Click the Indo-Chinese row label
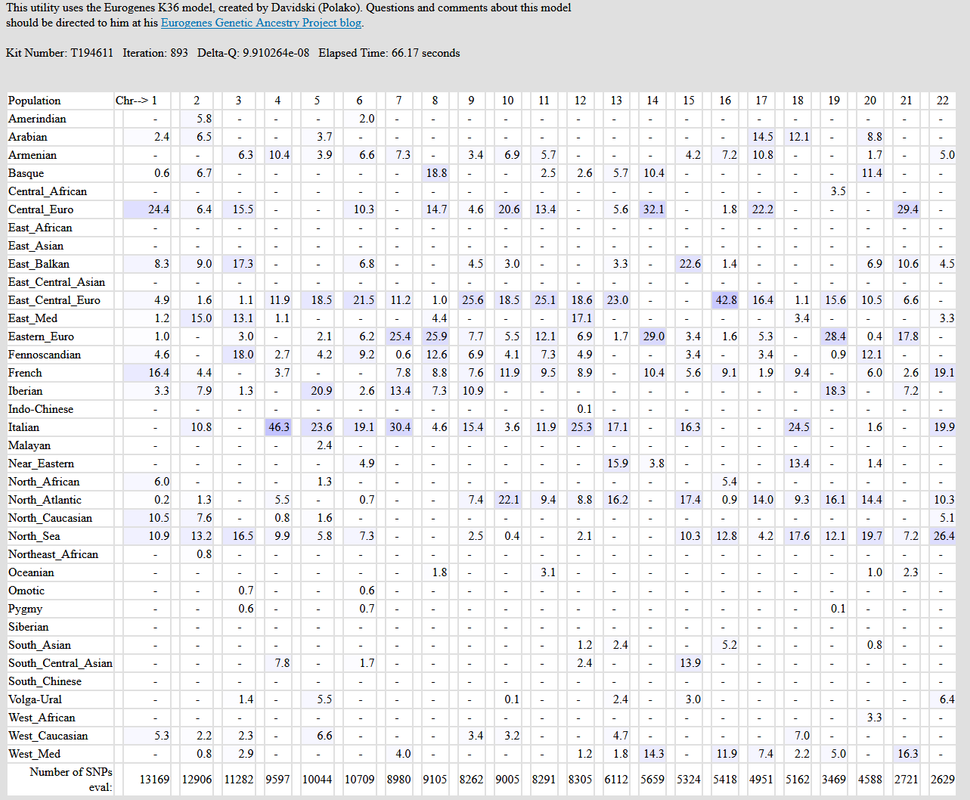970x800 pixels. point(41,409)
